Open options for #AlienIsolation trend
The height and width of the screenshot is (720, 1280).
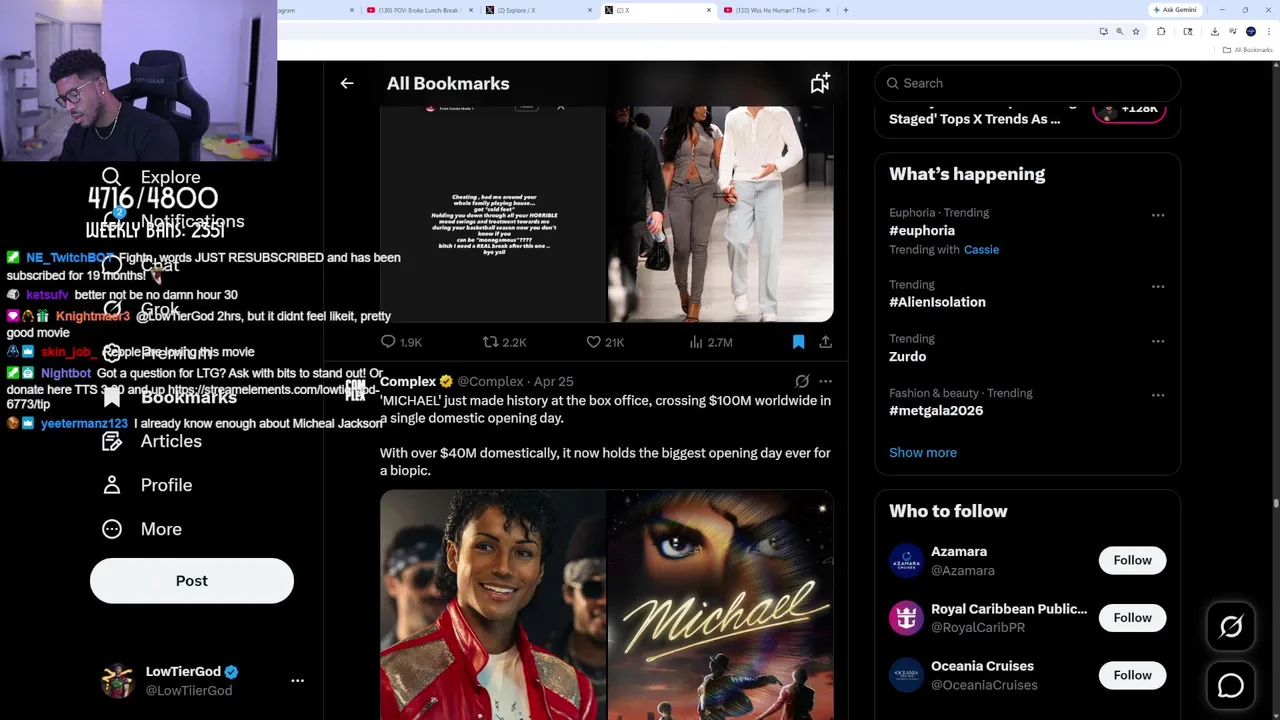pos(1158,287)
